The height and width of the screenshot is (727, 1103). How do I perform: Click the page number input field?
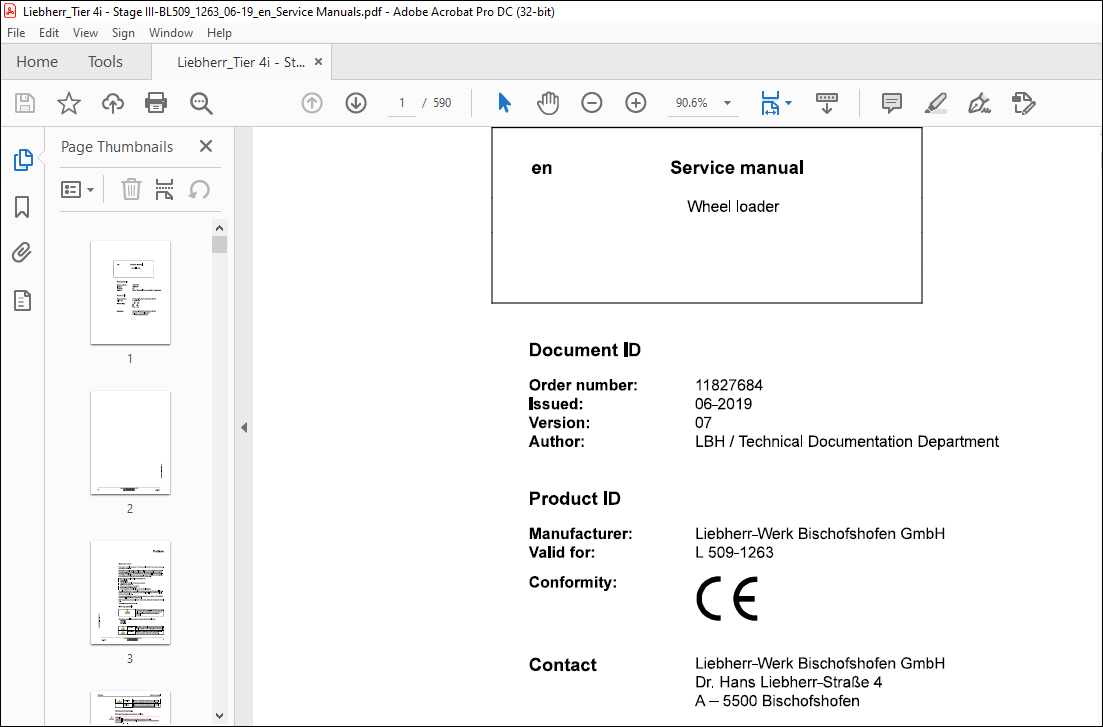pyautogui.click(x=402, y=103)
